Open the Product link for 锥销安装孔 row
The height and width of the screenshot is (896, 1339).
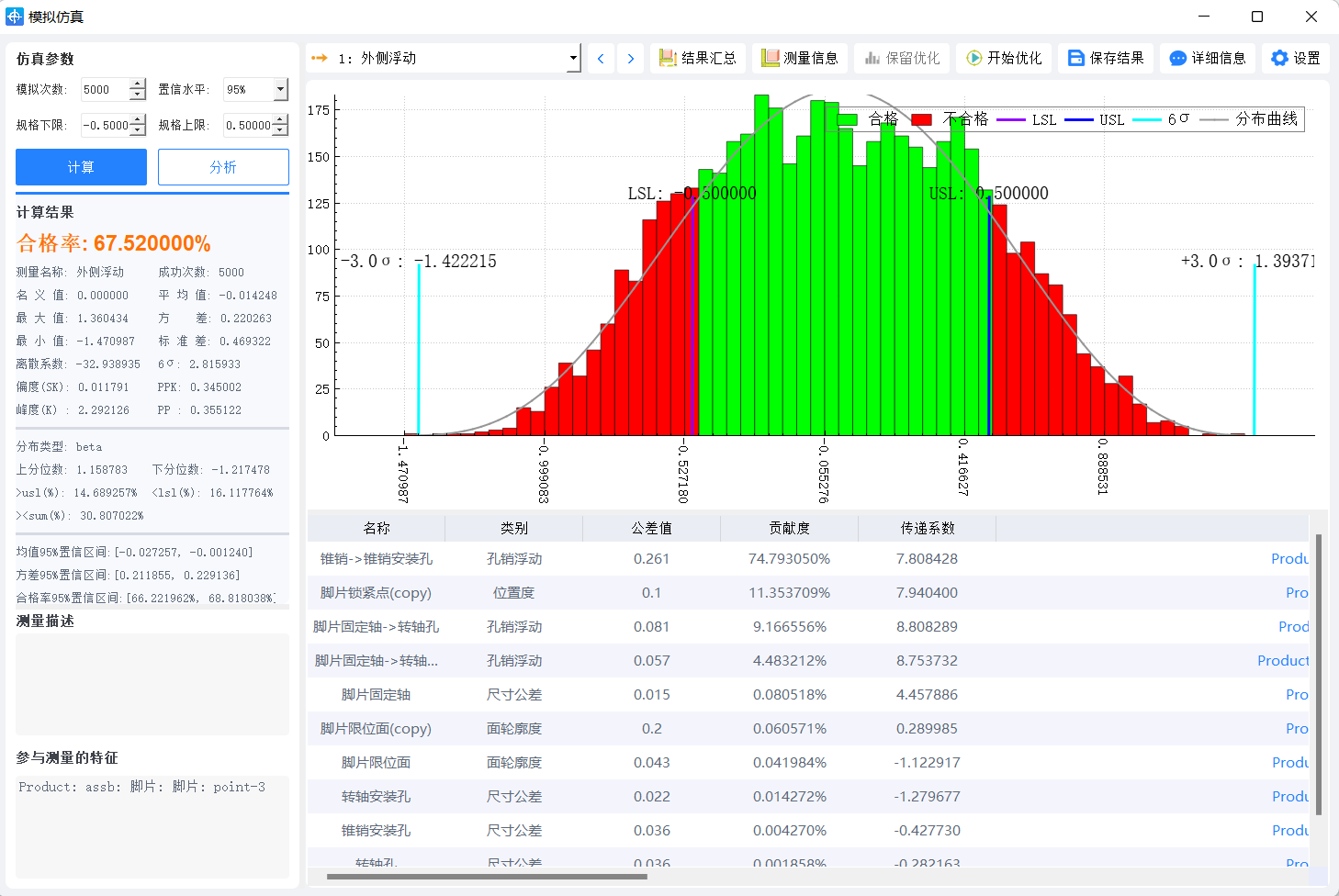pos(1289,830)
